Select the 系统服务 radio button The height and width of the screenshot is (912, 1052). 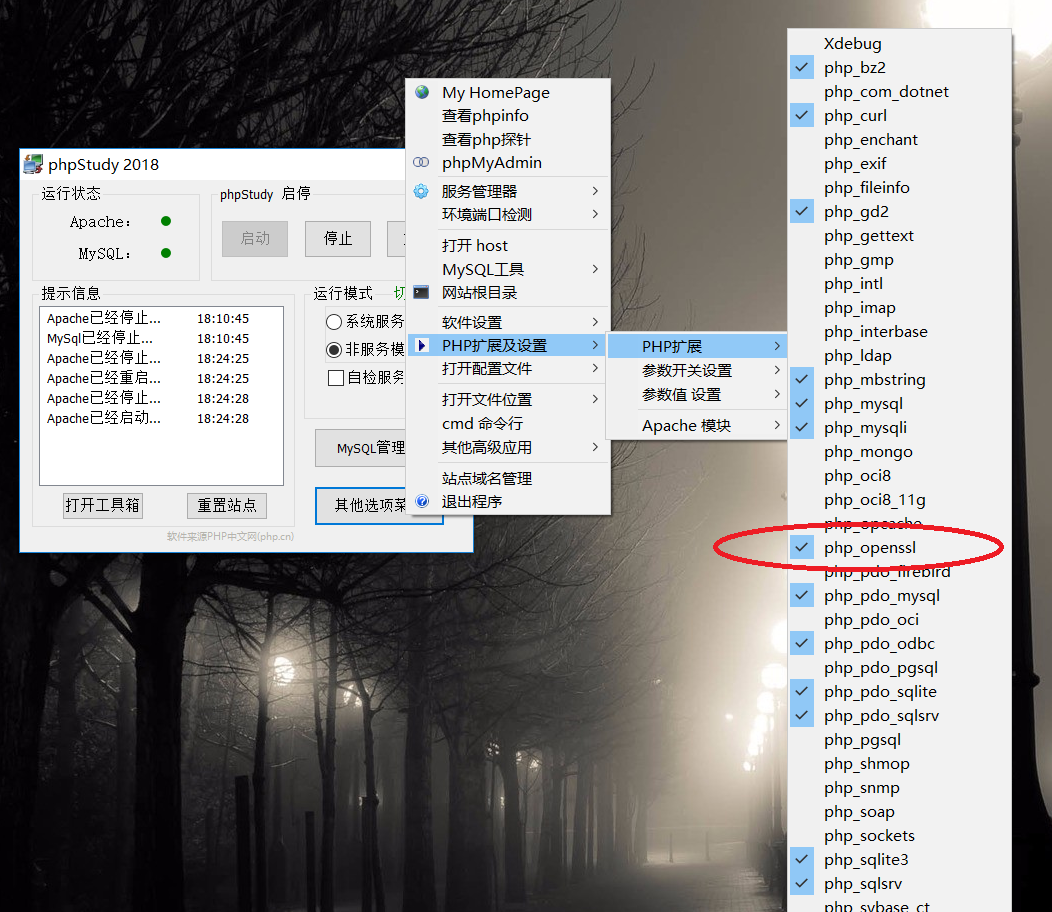pos(334,322)
